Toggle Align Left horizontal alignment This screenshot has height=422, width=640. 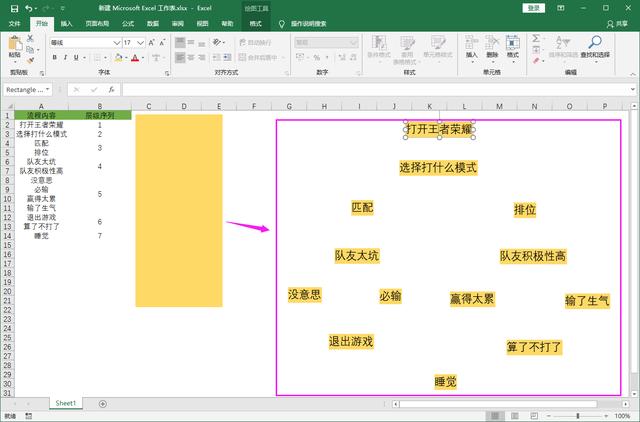tap(180, 58)
